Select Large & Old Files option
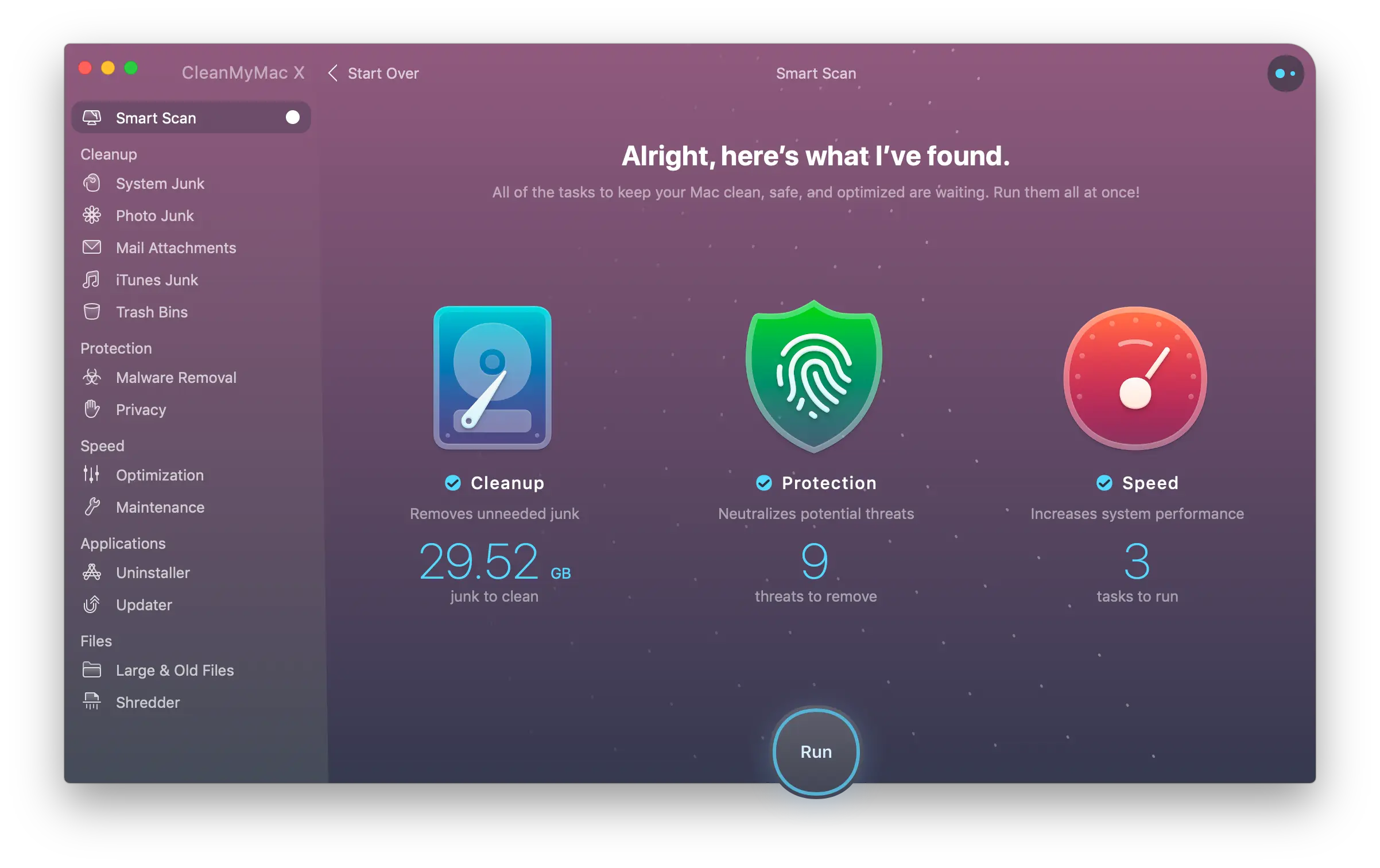The height and width of the screenshot is (868, 1380). pos(174,669)
